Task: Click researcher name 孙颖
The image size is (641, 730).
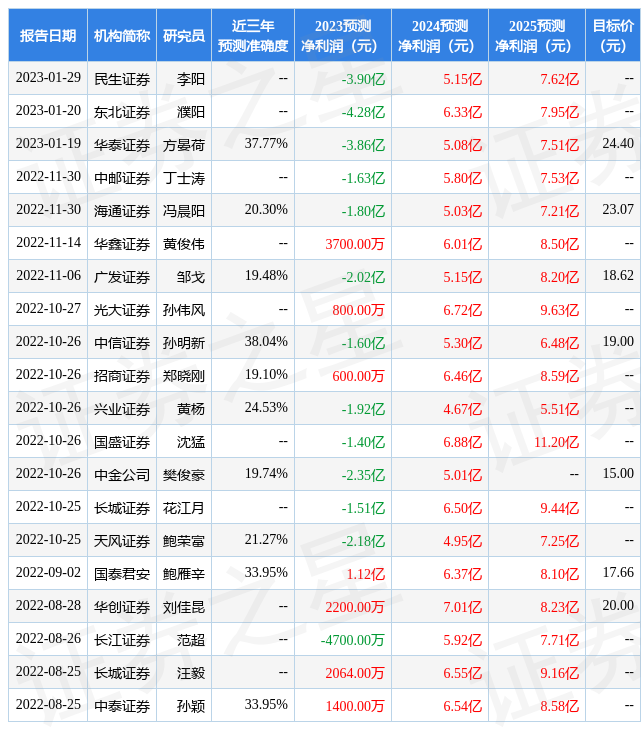Action: click(x=191, y=706)
